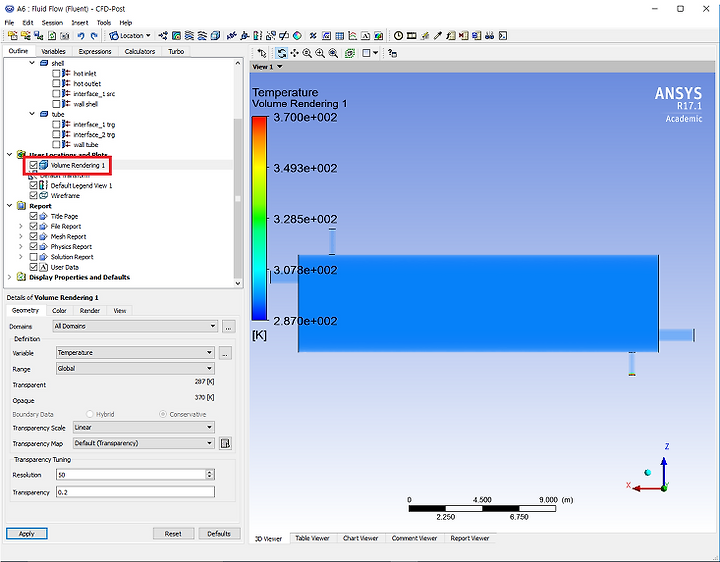The image size is (720, 562).
Task: Uncheck the Wireframe checkbox
Action: click(33, 196)
